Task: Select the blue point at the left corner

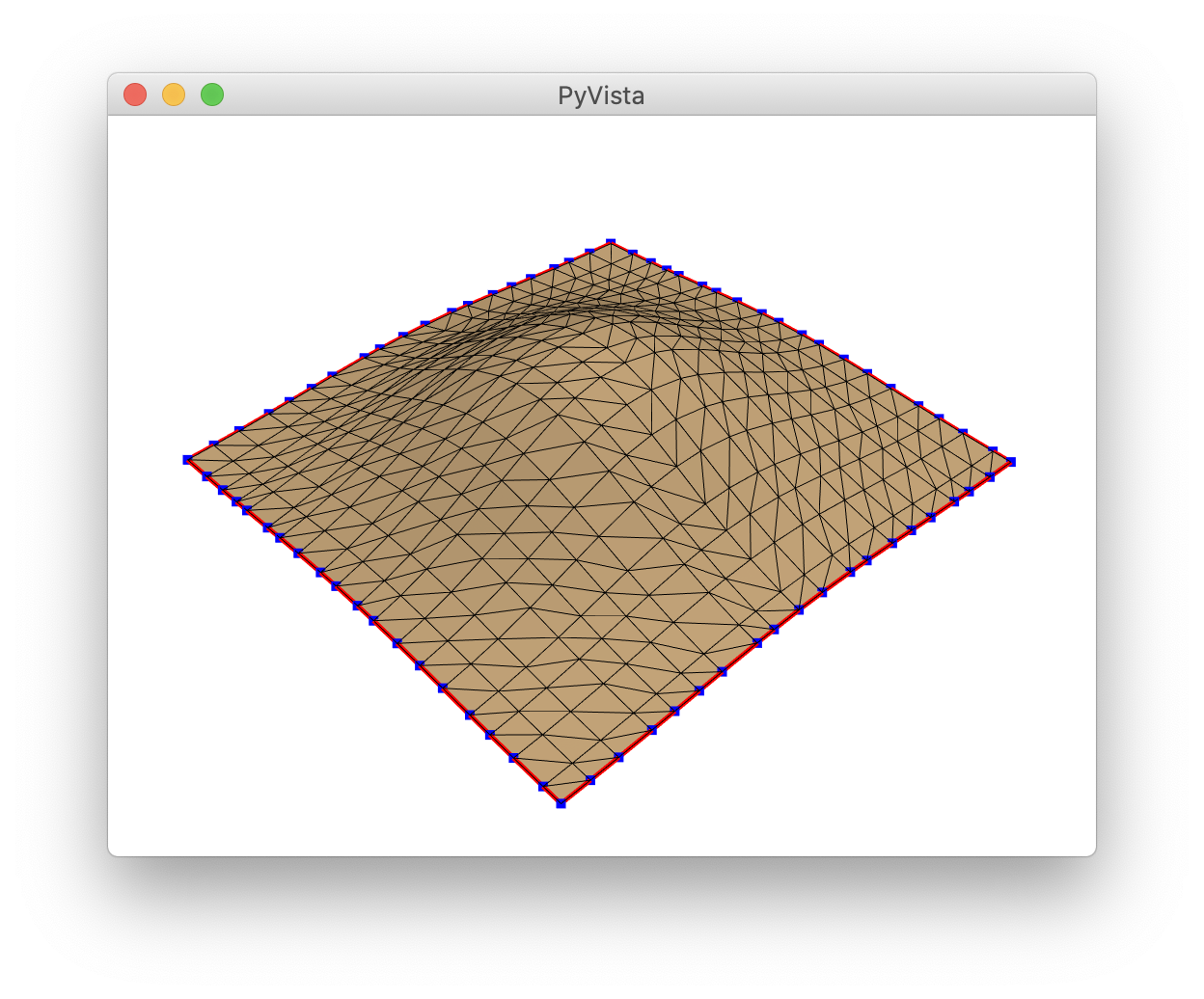Action: (189, 460)
